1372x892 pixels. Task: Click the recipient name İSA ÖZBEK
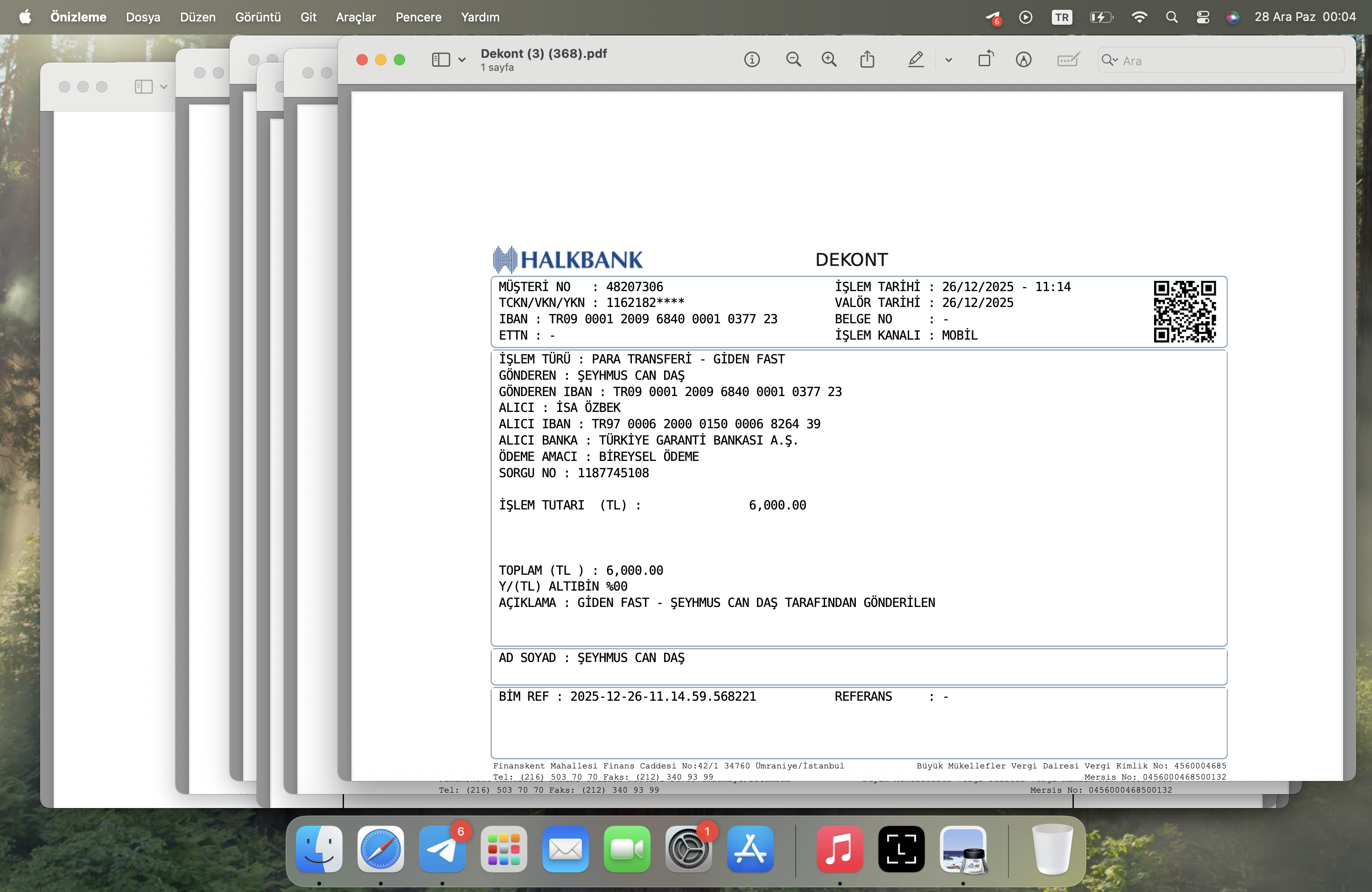[x=588, y=407]
